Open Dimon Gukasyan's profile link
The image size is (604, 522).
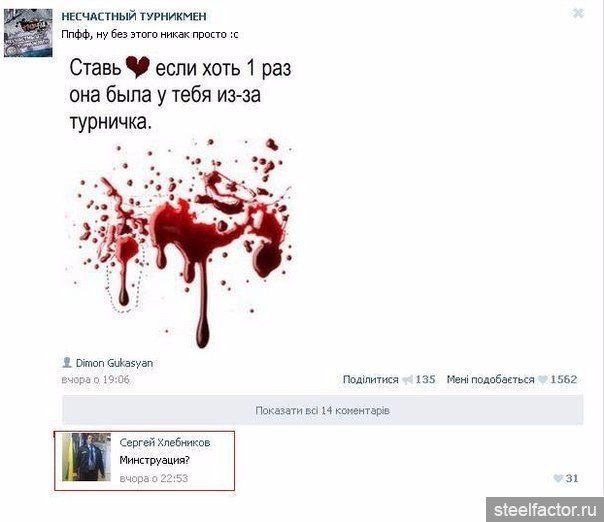[114, 363]
